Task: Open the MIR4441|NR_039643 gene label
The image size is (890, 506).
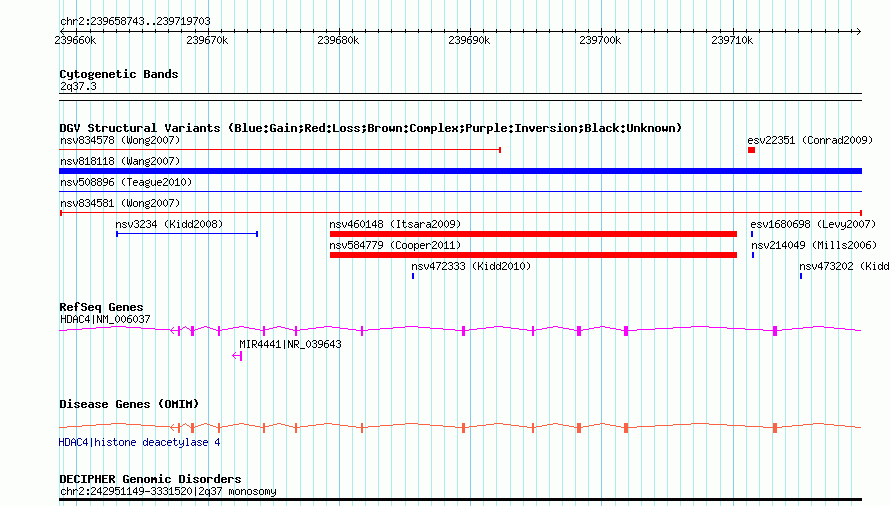Action: (x=290, y=344)
